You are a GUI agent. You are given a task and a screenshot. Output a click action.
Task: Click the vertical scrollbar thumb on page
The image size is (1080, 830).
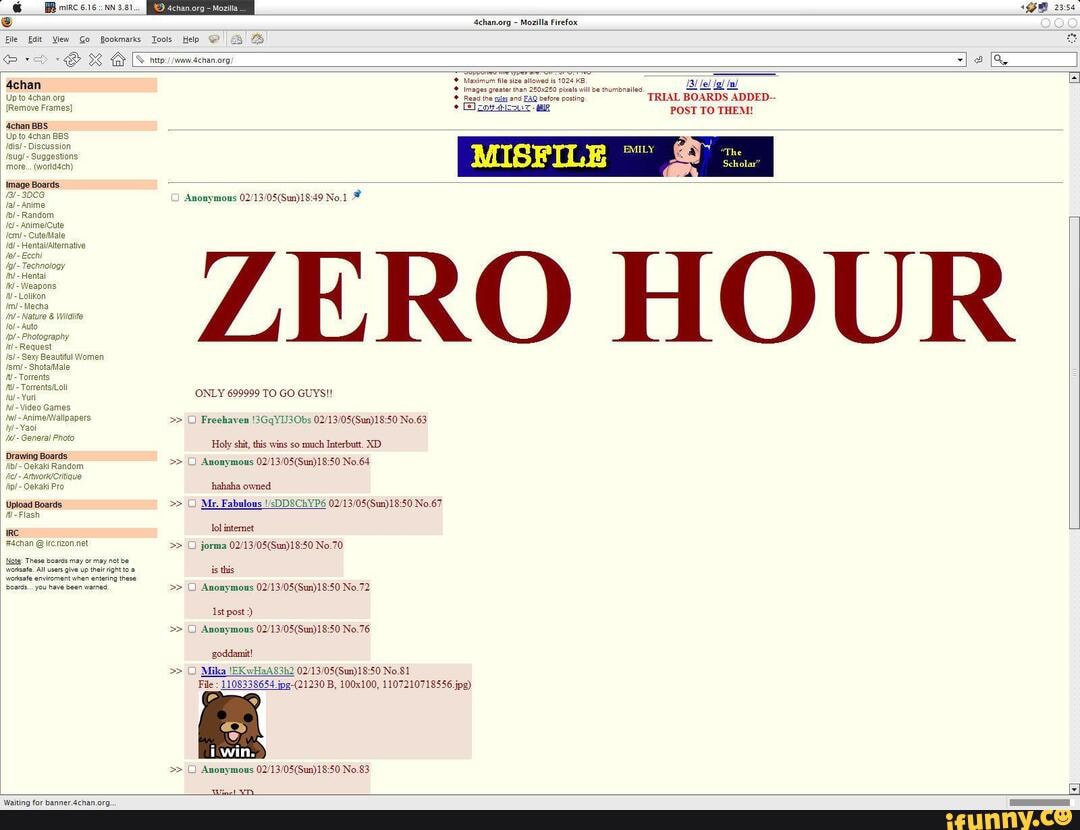coord(1074,370)
